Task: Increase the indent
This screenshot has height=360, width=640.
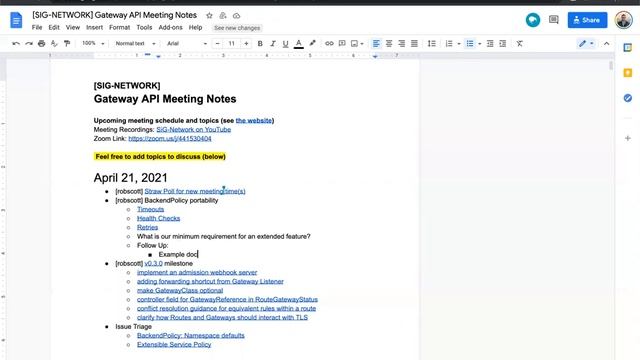Action: coord(502,43)
